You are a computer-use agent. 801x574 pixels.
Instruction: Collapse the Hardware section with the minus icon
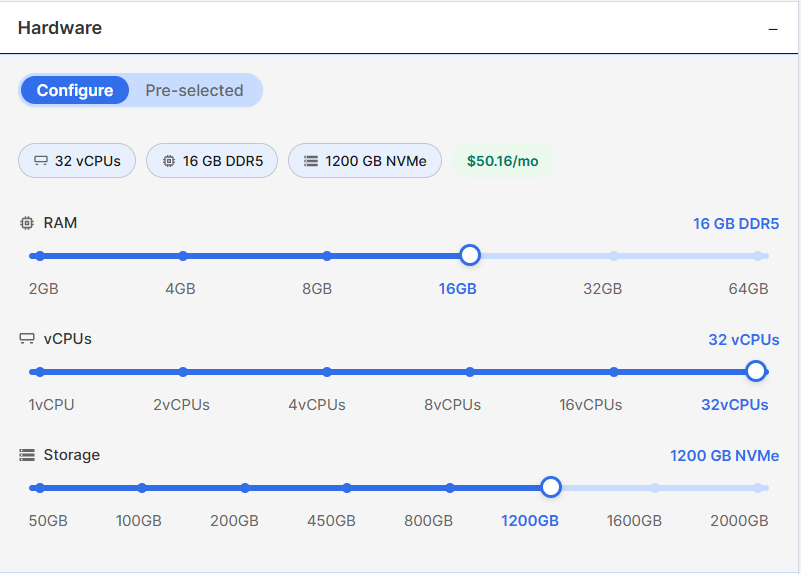[773, 29]
